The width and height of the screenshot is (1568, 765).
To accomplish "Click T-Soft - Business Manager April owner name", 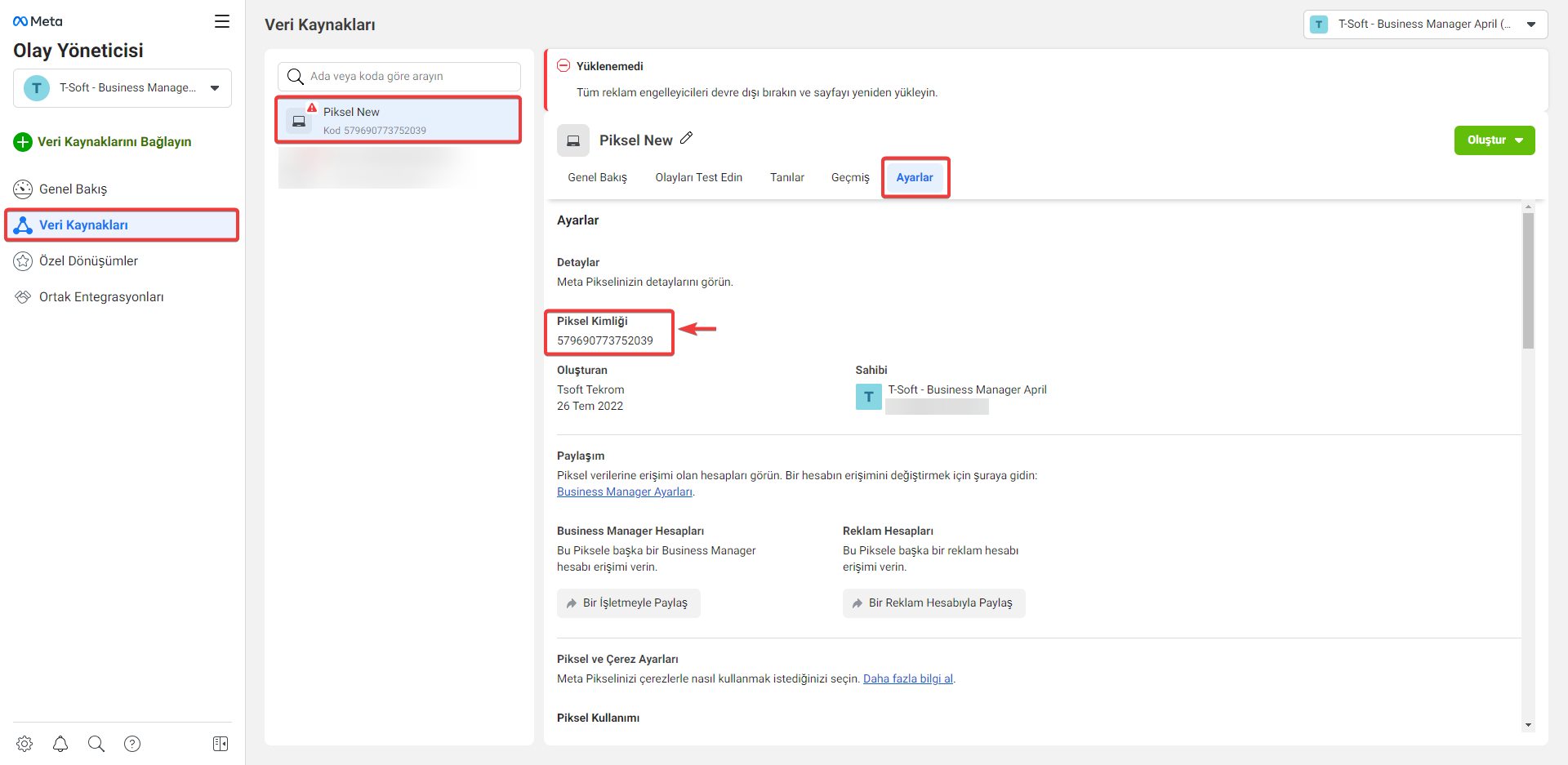I will click(968, 390).
